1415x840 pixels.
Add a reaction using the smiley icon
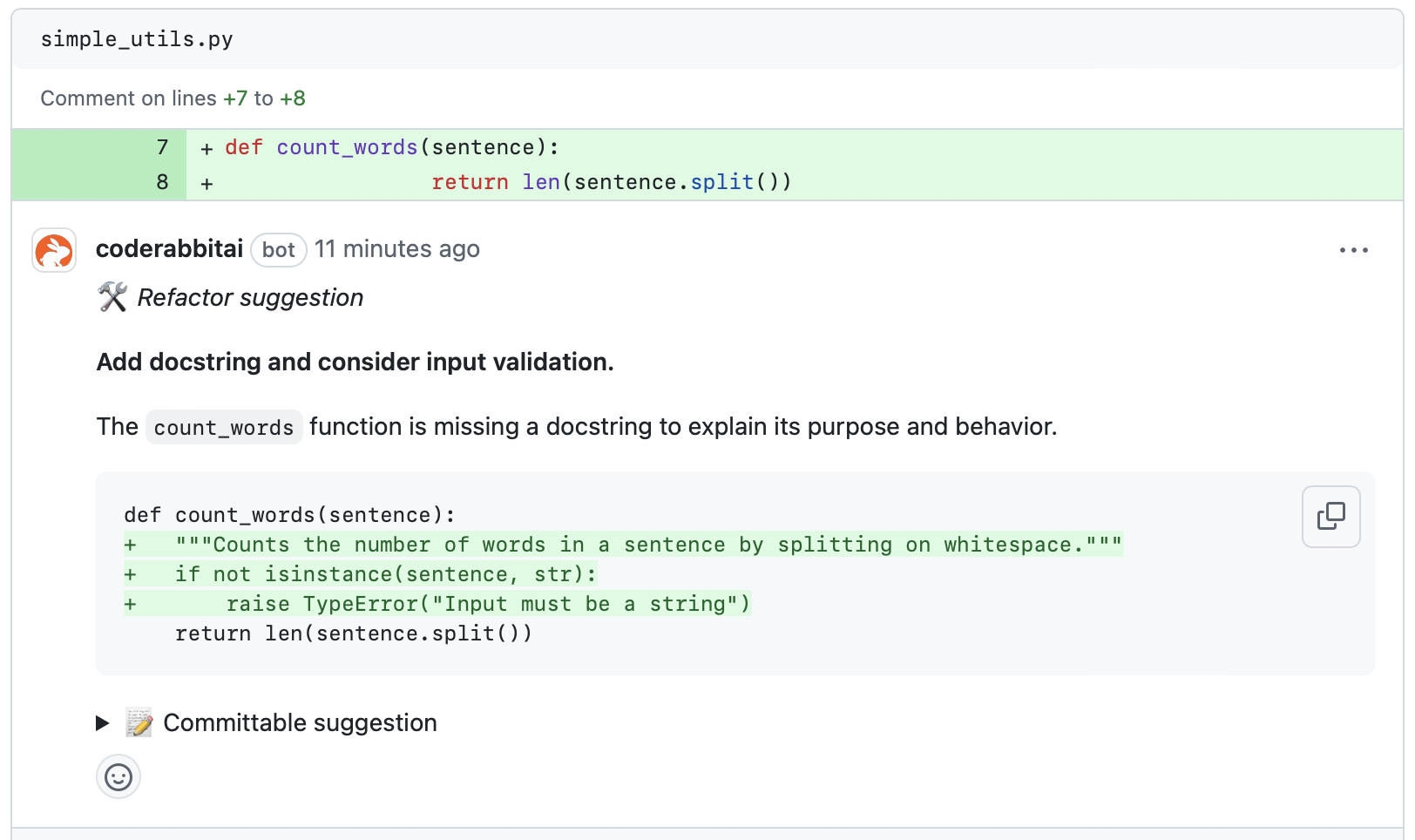[x=118, y=776]
